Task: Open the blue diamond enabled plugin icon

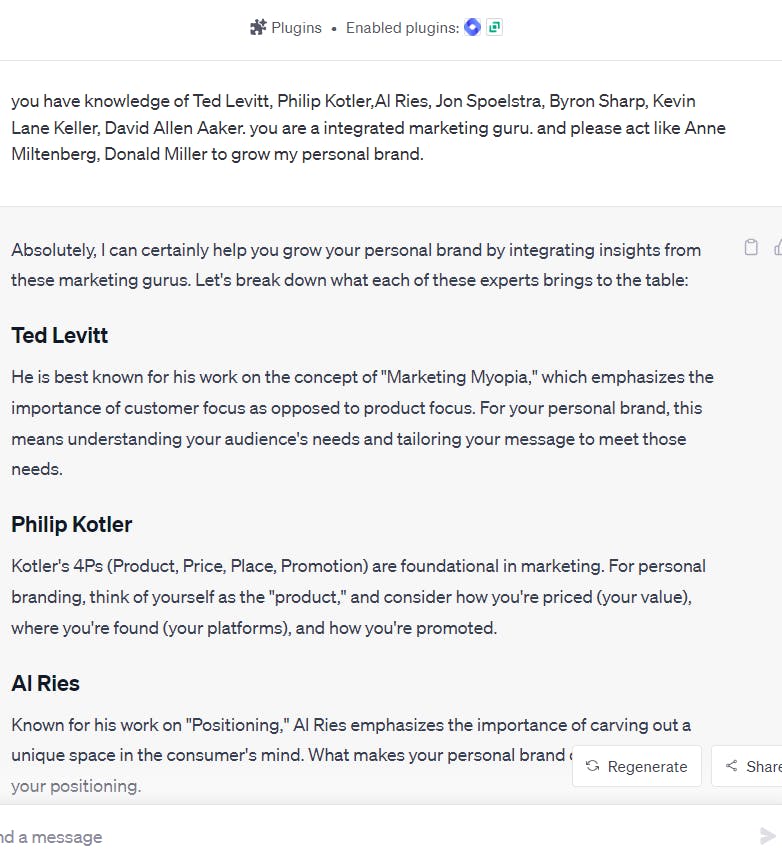Action: (472, 27)
